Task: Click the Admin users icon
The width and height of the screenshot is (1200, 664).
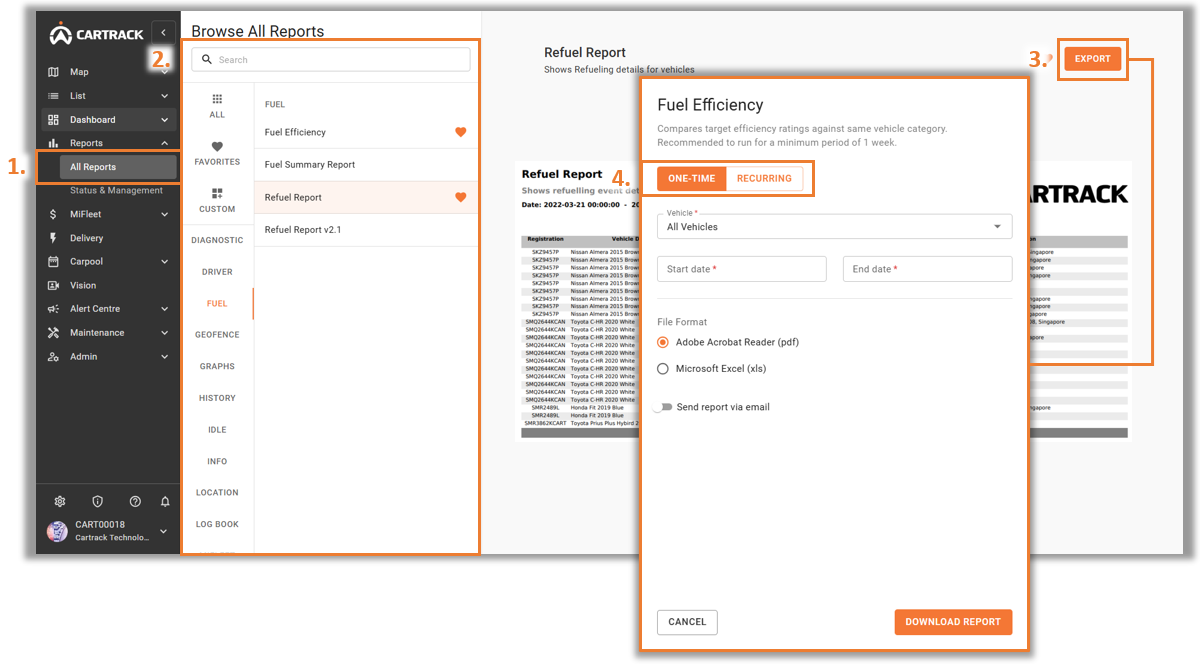Action: click(x=53, y=357)
